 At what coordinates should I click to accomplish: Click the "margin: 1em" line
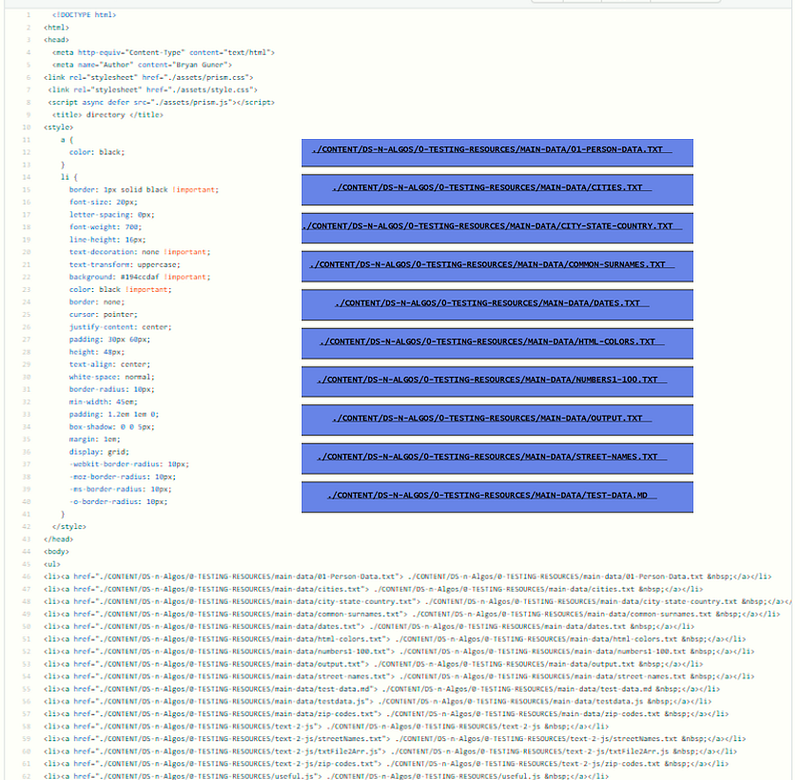[x=95, y=439]
